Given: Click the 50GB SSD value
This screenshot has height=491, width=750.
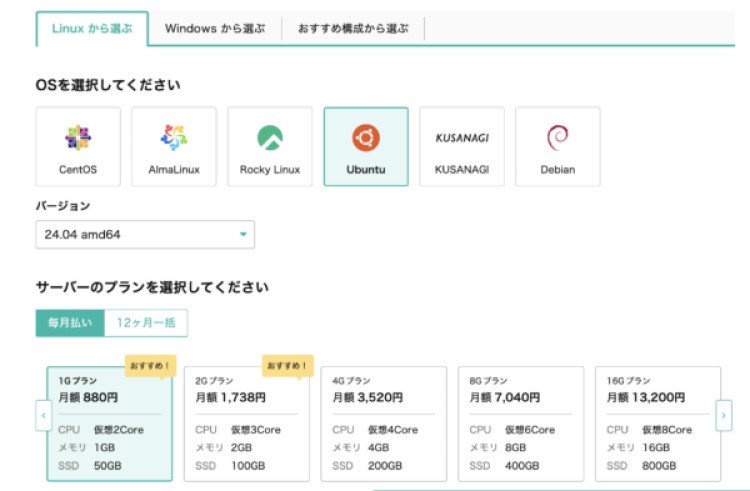Looking at the screenshot, I should [x=108, y=466].
